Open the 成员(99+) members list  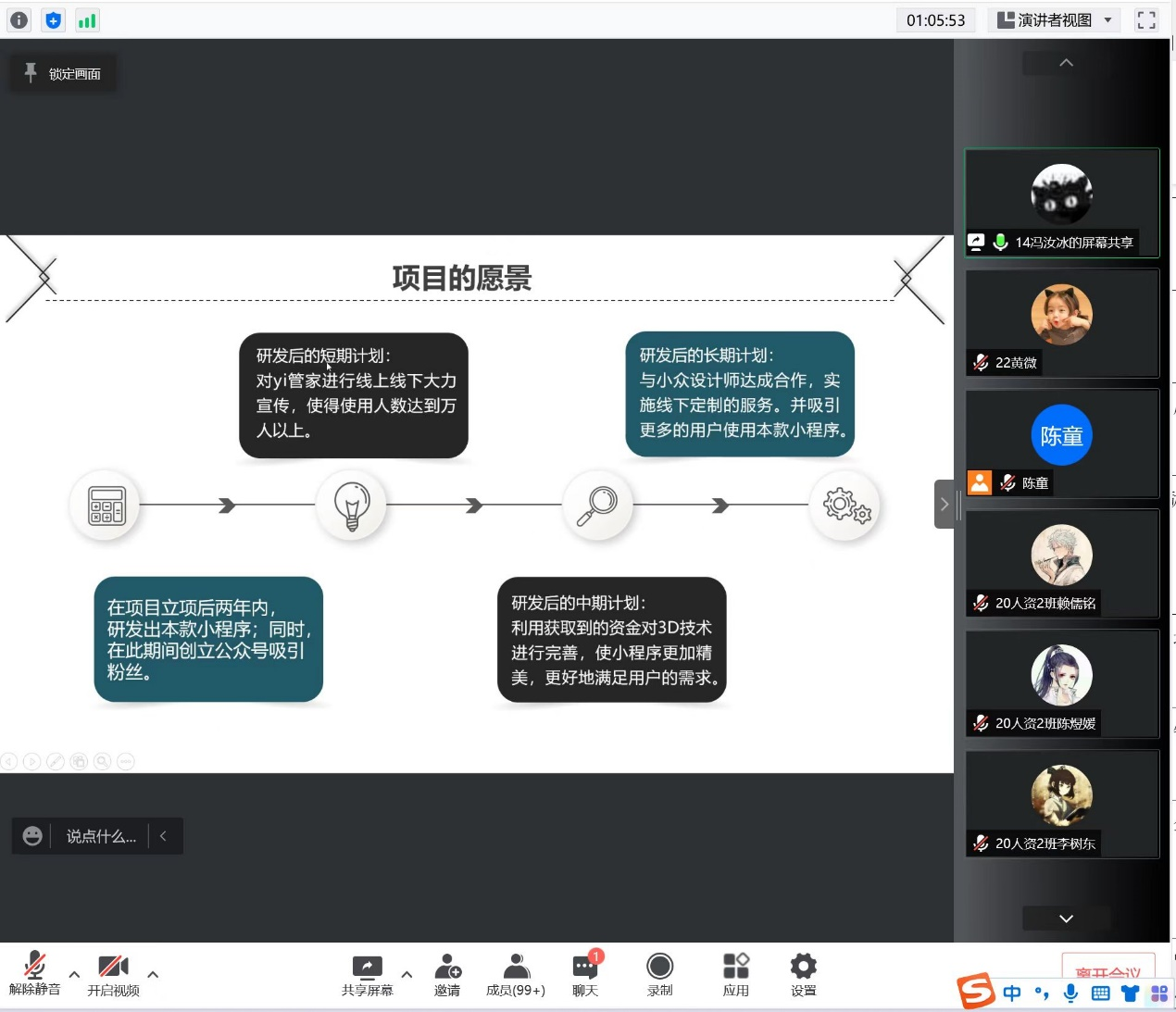516,975
